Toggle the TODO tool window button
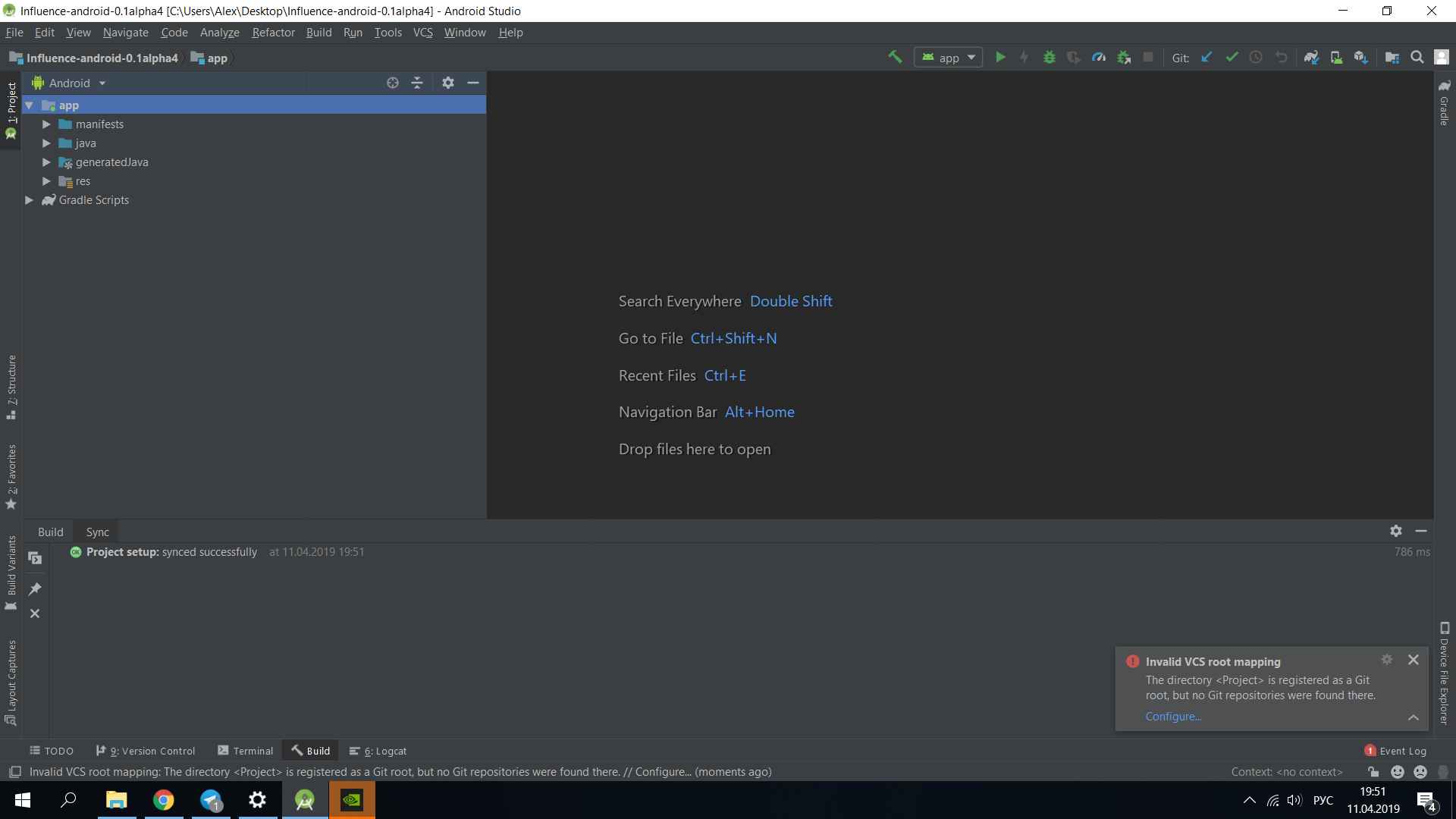 coord(52,751)
